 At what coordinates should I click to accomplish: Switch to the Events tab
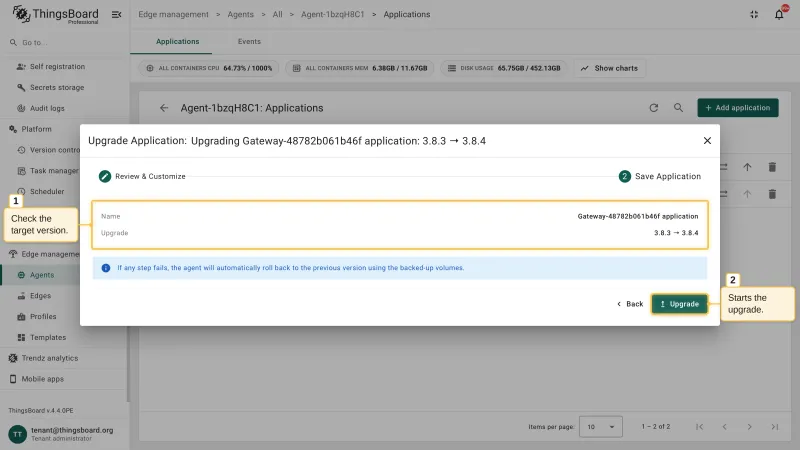click(x=249, y=41)
